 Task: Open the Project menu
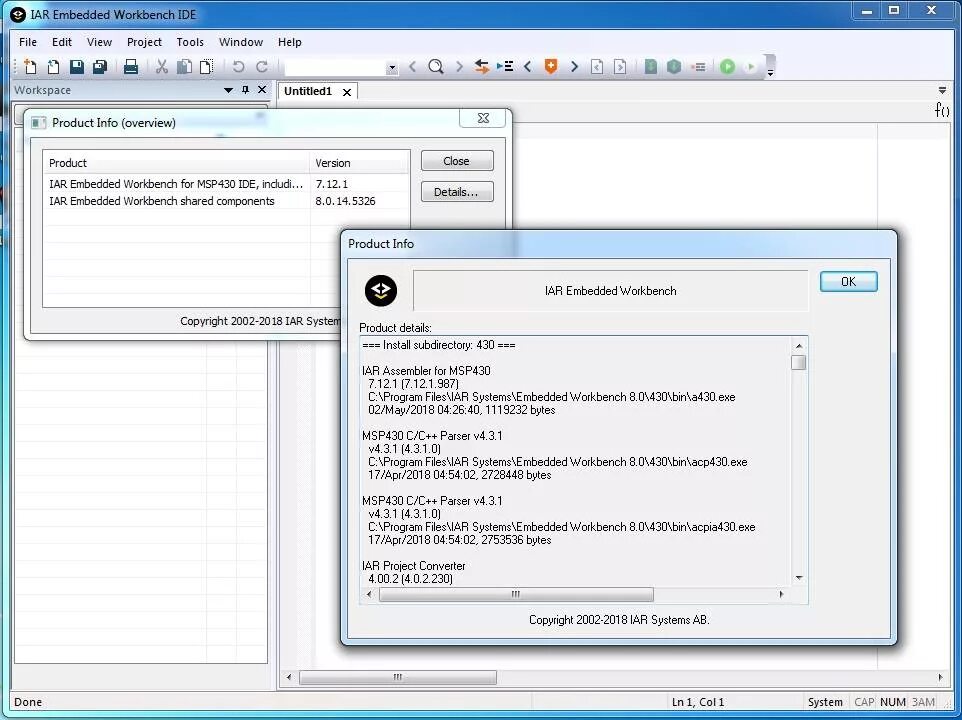coord(144,42)
